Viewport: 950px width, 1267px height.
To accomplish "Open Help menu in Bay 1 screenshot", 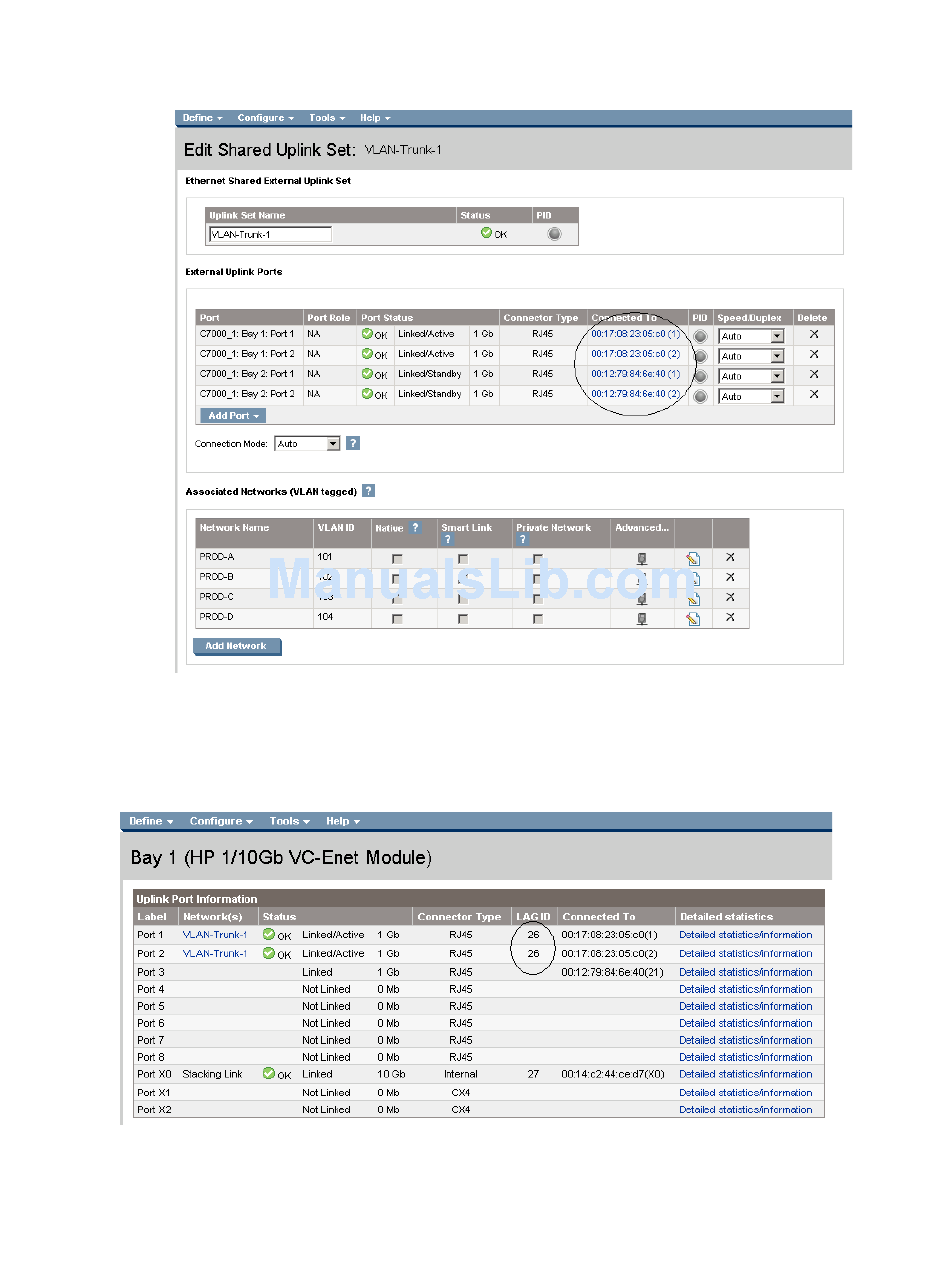I will click(x=343, y=821).
